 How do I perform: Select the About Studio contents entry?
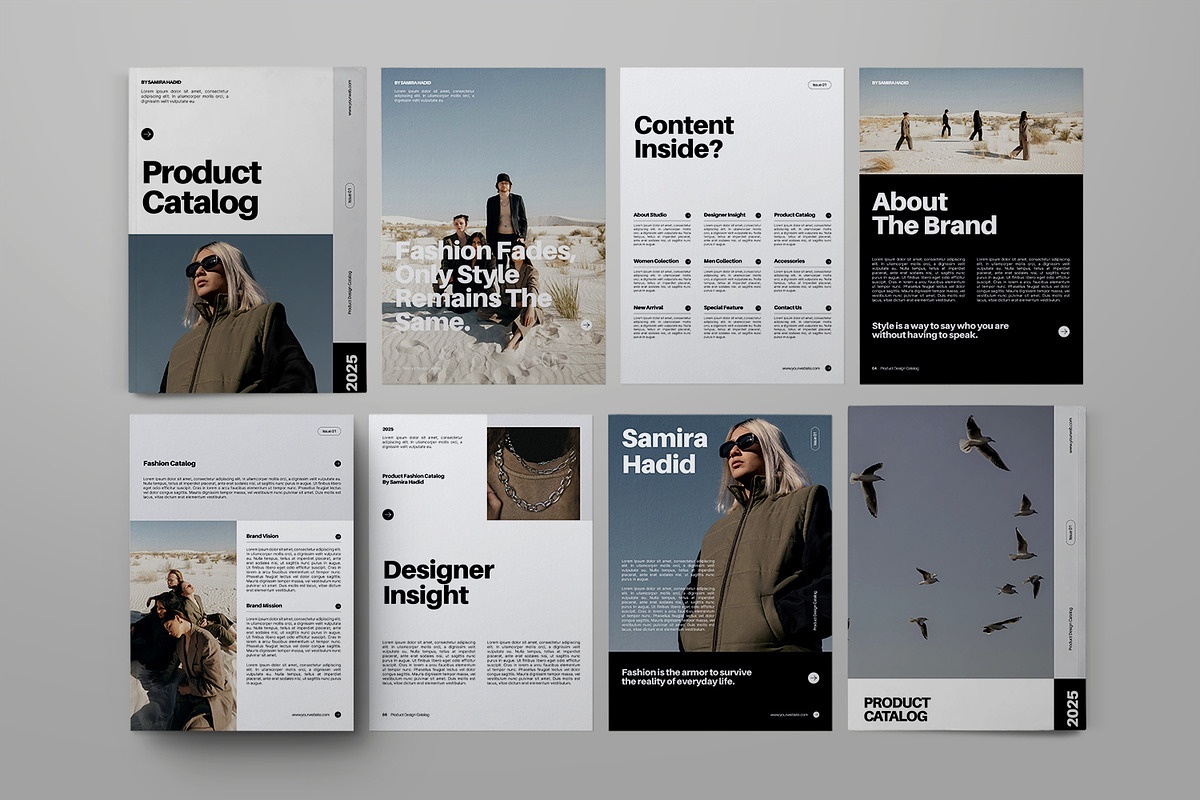tap(663, 230)
